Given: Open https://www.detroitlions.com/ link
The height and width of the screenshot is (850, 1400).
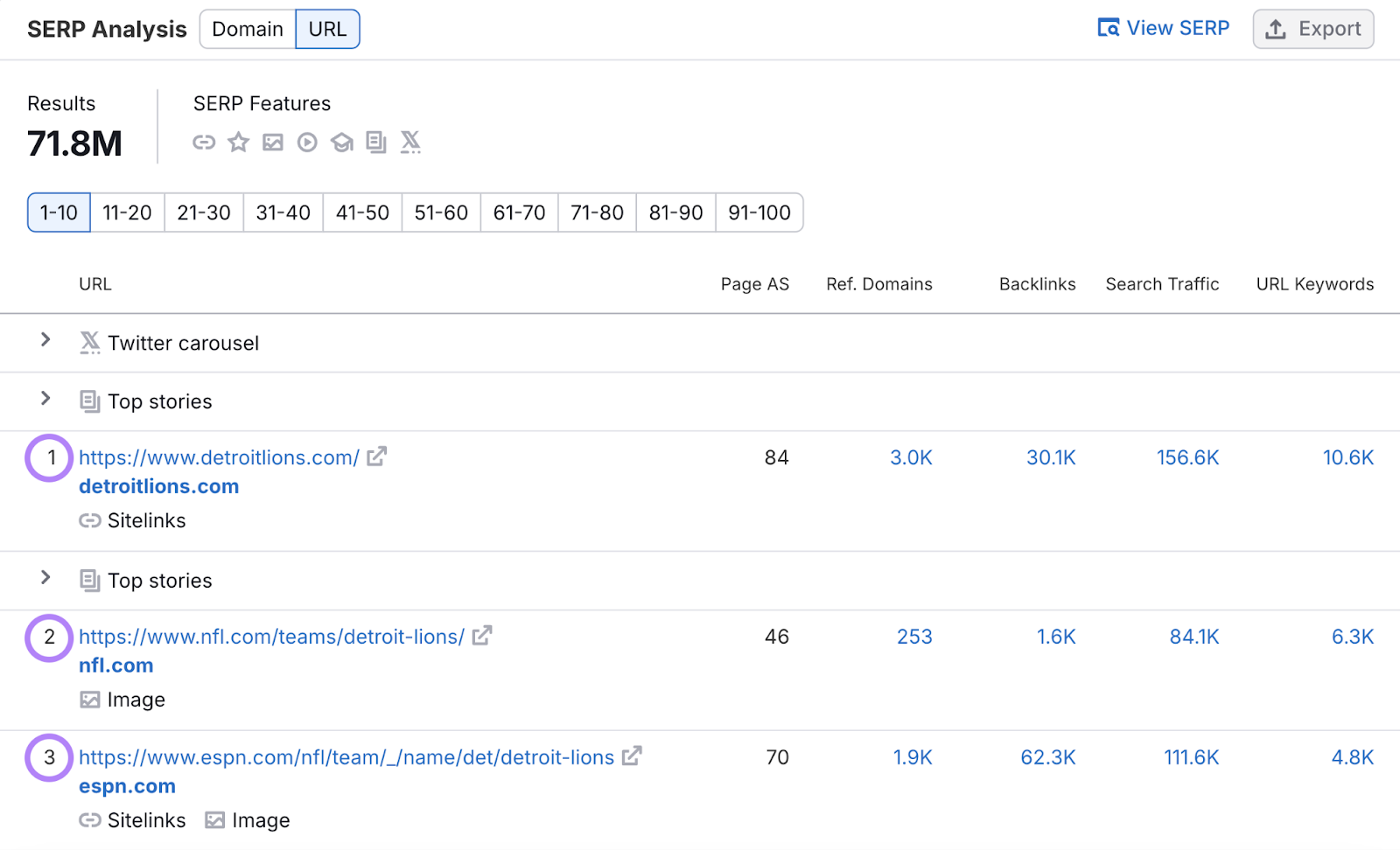Looking at the screenshot, I should 219,457.
